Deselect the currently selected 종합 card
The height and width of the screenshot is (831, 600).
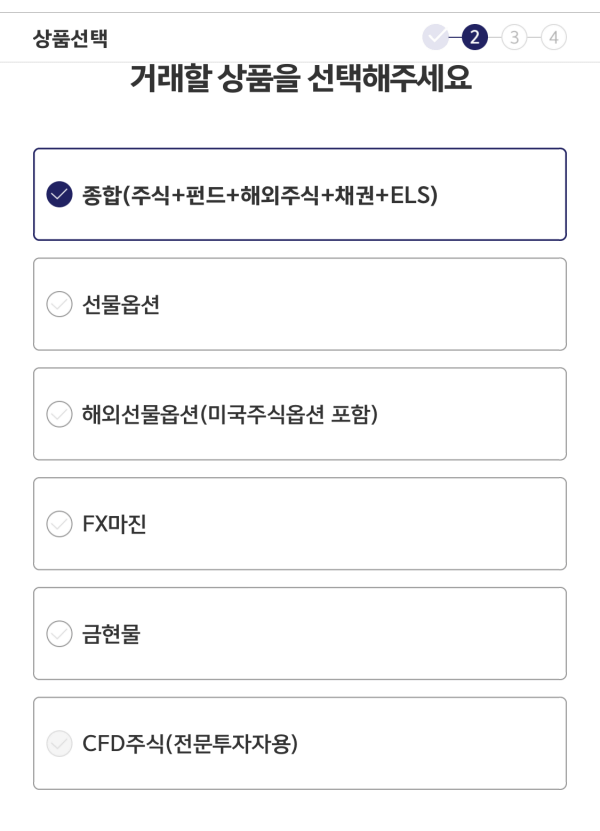click(300, 193)
